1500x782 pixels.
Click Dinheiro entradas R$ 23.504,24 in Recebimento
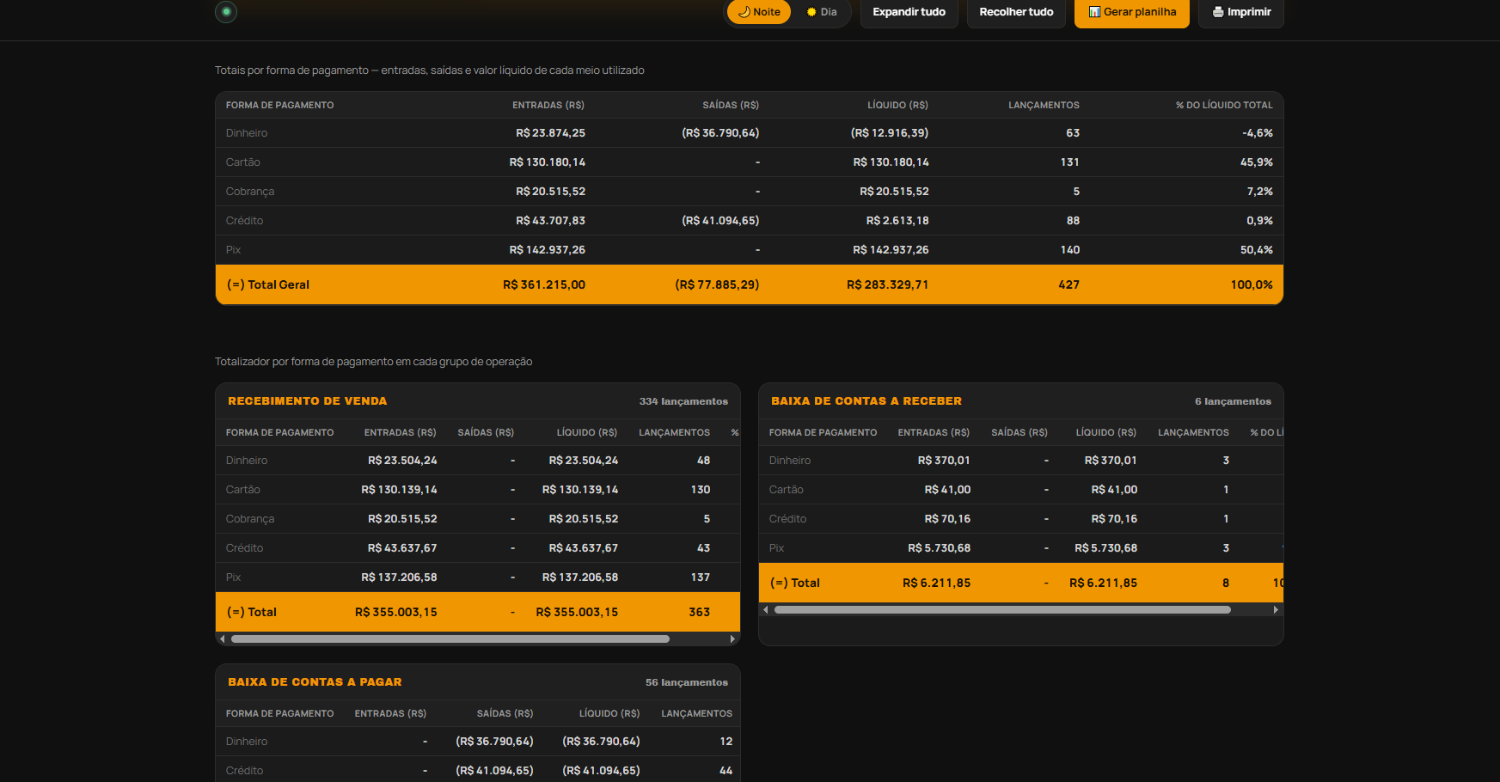403,460
